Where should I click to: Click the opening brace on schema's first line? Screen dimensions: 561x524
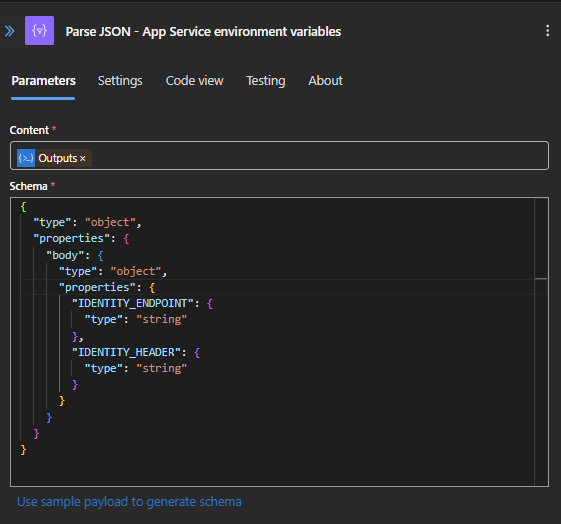point(24,206)
